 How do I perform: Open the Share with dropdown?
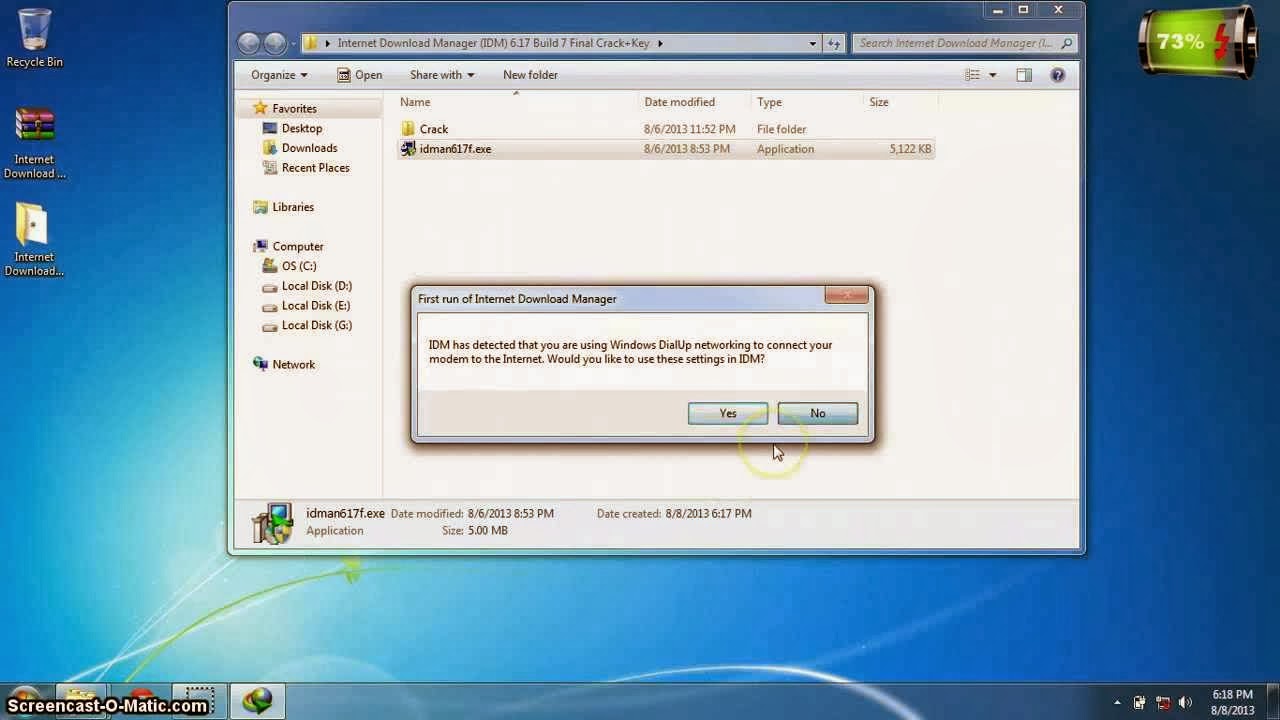[442, 75]
